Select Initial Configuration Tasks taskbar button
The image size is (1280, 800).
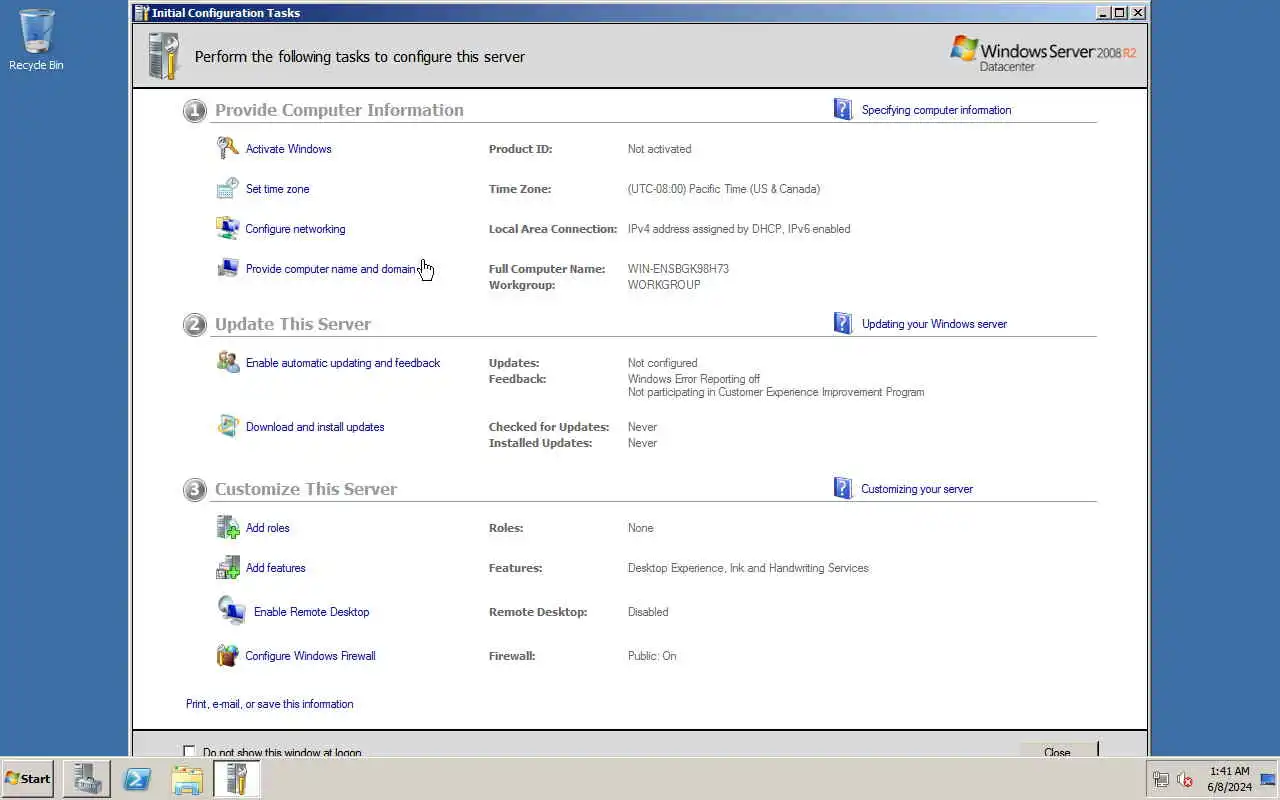(x=237, y=779)
